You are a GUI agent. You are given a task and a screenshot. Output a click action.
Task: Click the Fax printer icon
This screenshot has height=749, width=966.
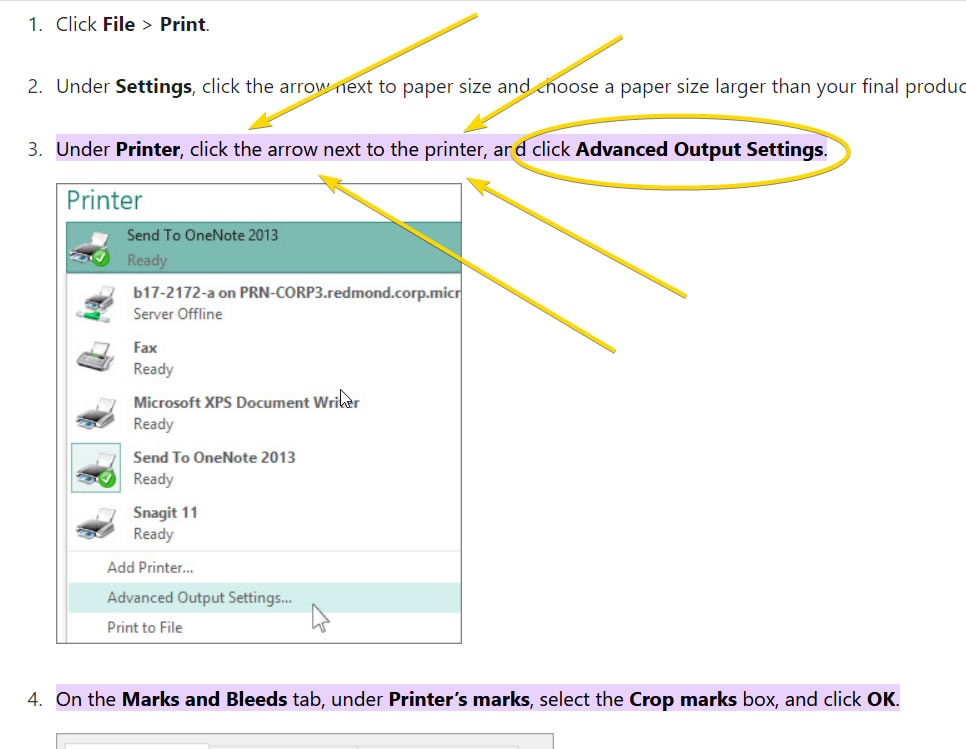point(95,358)
